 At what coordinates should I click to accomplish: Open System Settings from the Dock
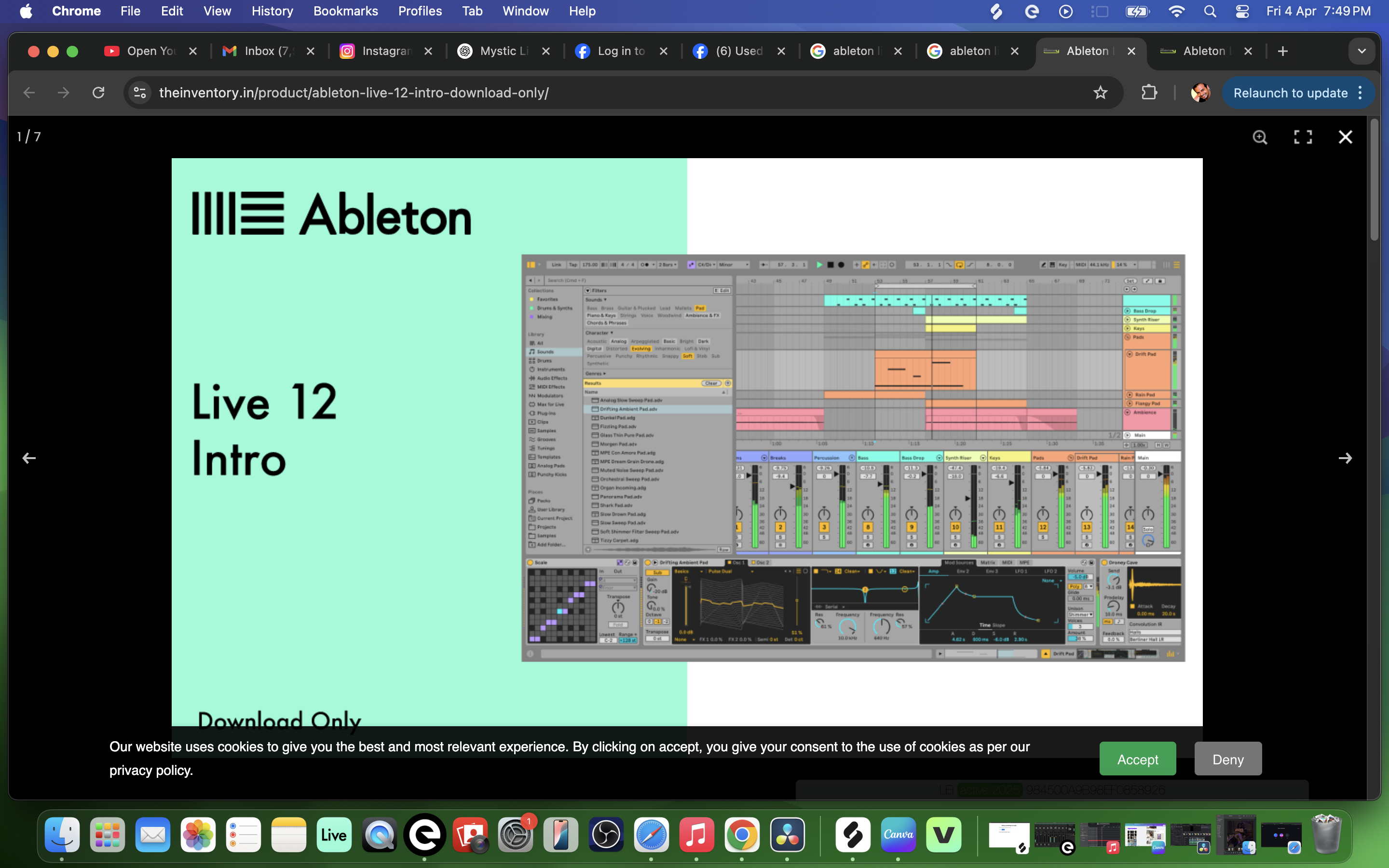click(516, 835)
